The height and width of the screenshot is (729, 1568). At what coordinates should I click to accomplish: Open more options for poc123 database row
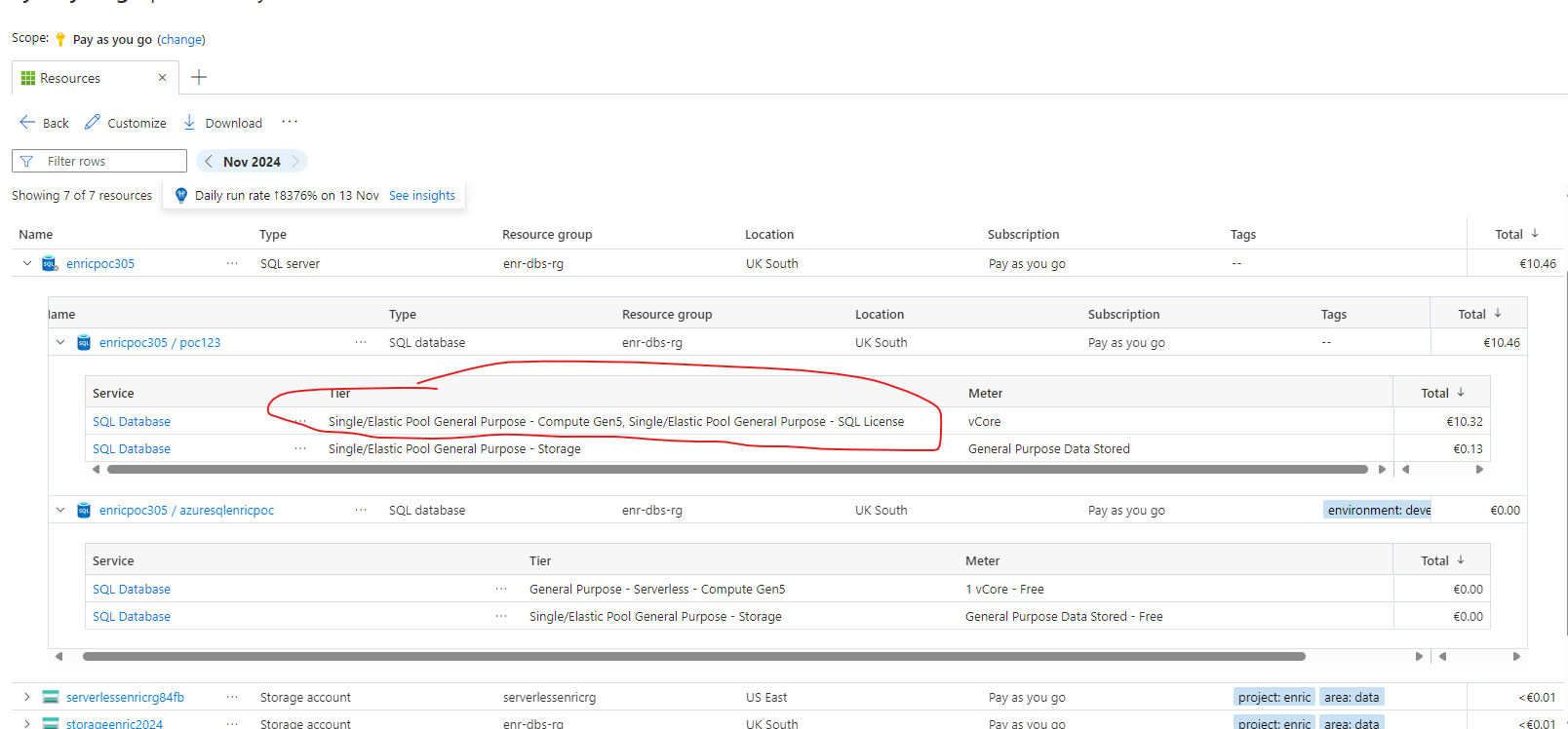click(x=361, y=342)
